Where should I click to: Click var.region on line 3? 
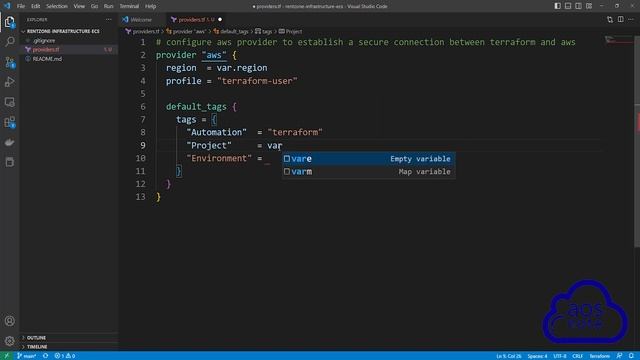pyautogui.click(x=242, y=68)
